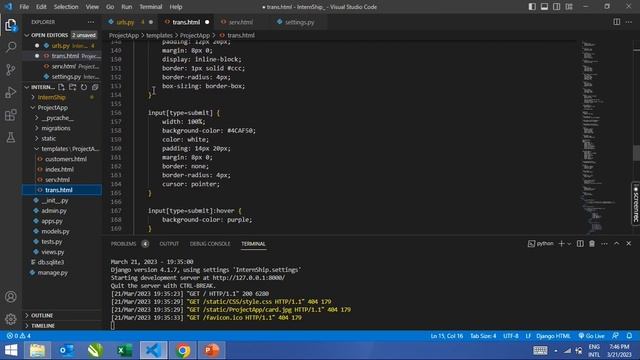Split the terminal panel

click(x=580, y=244)
